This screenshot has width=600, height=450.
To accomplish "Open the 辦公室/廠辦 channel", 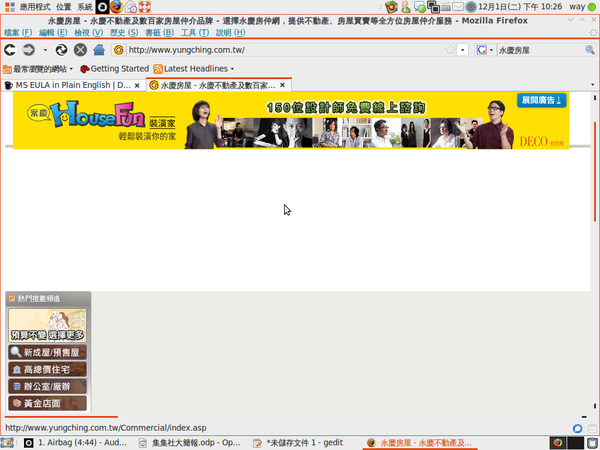I will click(47, 386).
